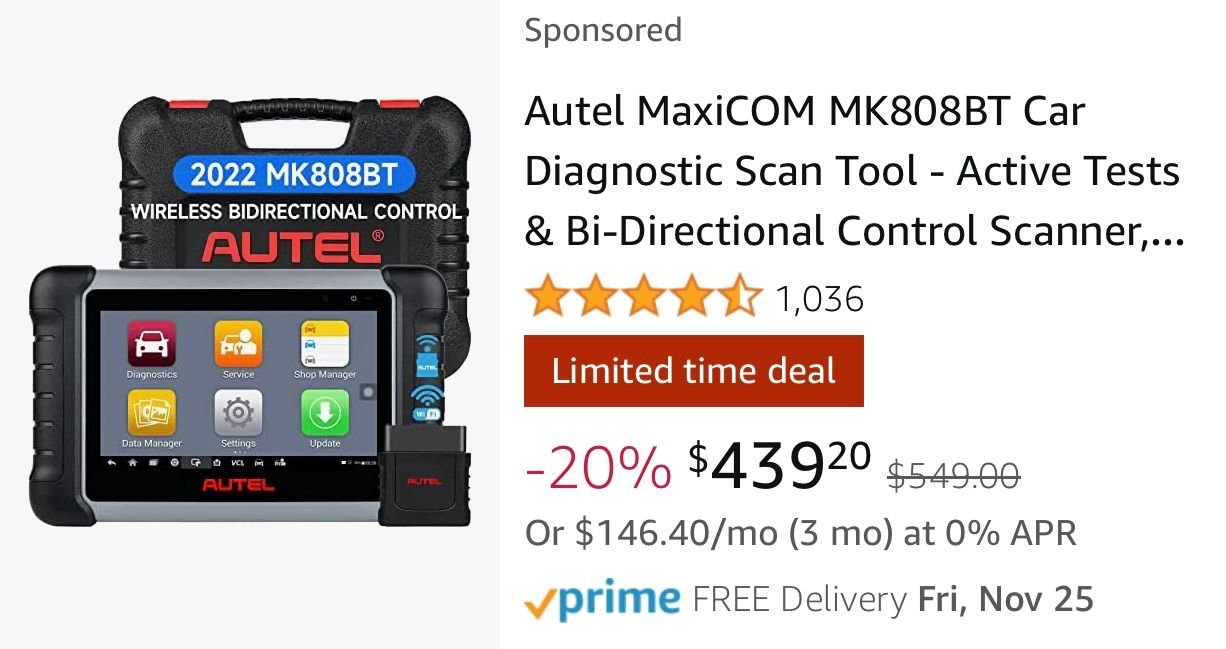Select the Shop Manager icon
Image resolution: width=1226 pixels, height=649 pixels.
pyautogui.click(x=325, y=343)
